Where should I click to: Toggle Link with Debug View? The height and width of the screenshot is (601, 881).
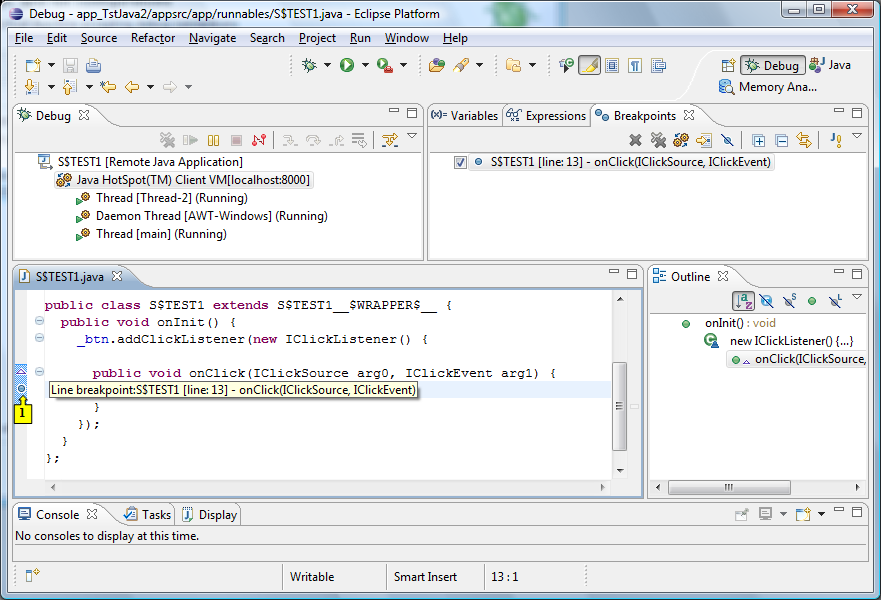coord(804,140)
